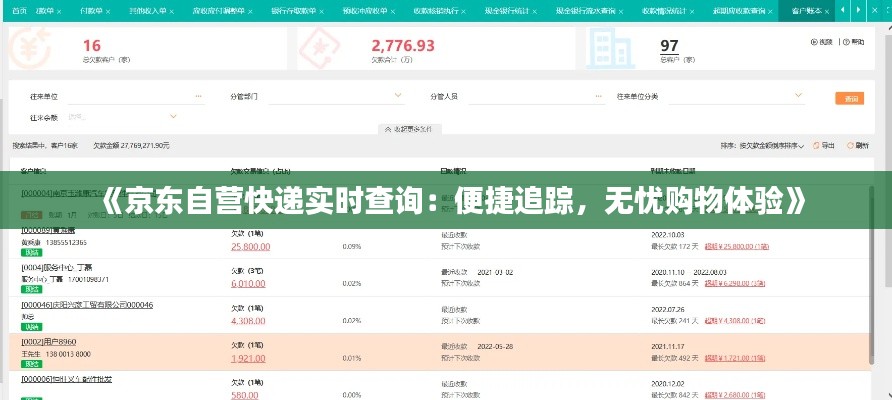Screen dimensions: 892x400
Task: Open the 分管人员 lookup ellipsis
Action: point(598,96)
